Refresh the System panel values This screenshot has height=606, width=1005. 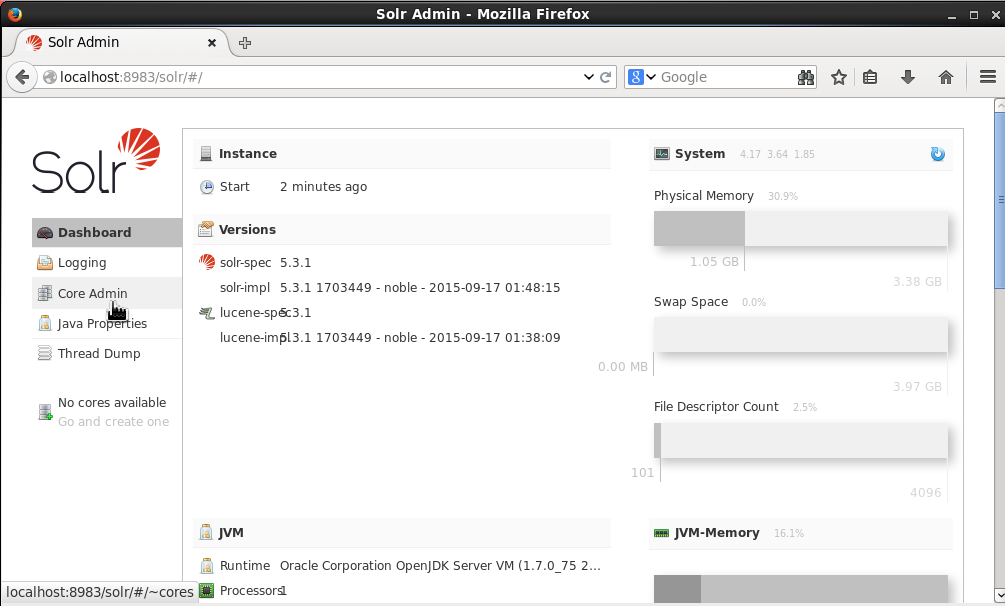point(938,154)
